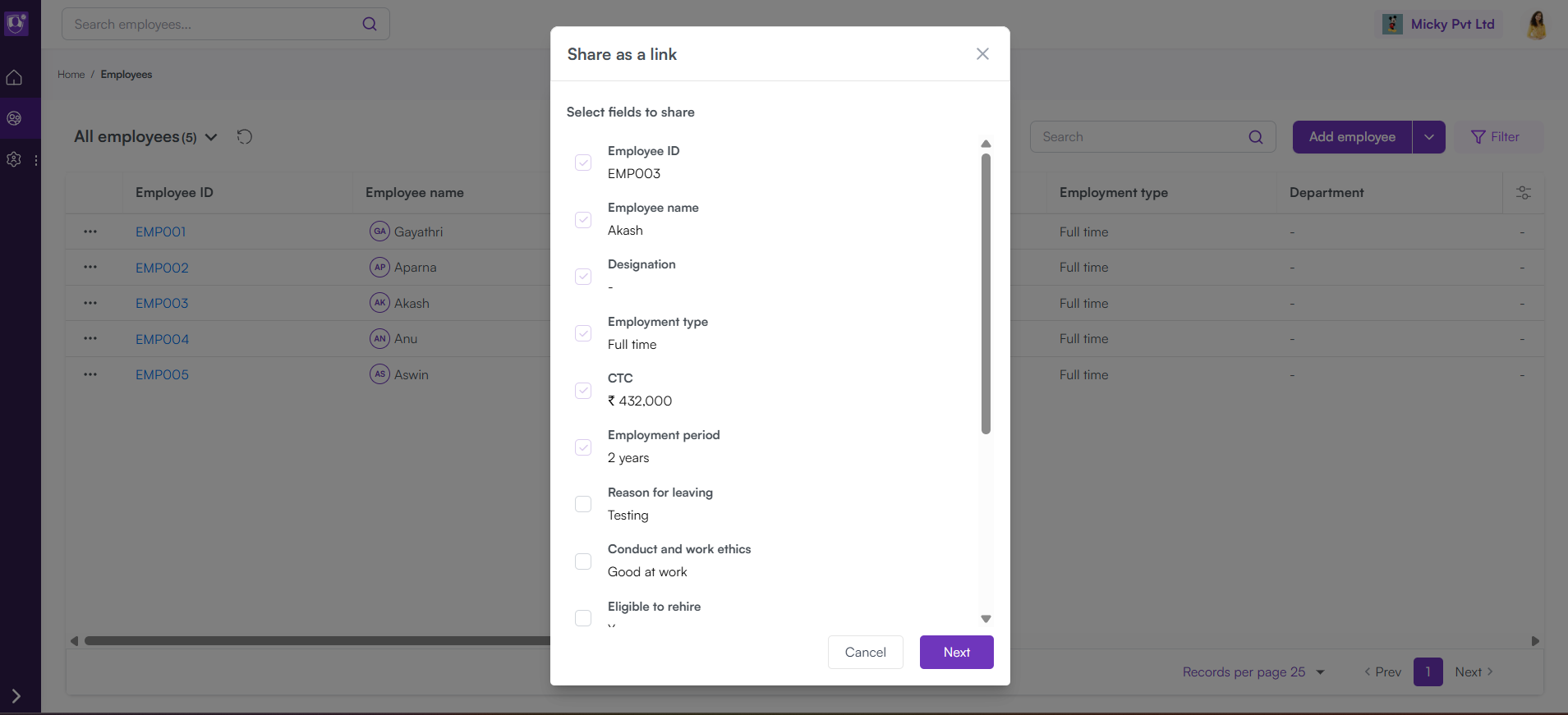The width and height of the screenshot is (1568, 715).
Task: Open the Settings gear in sidebar
Action: (14, 159)
